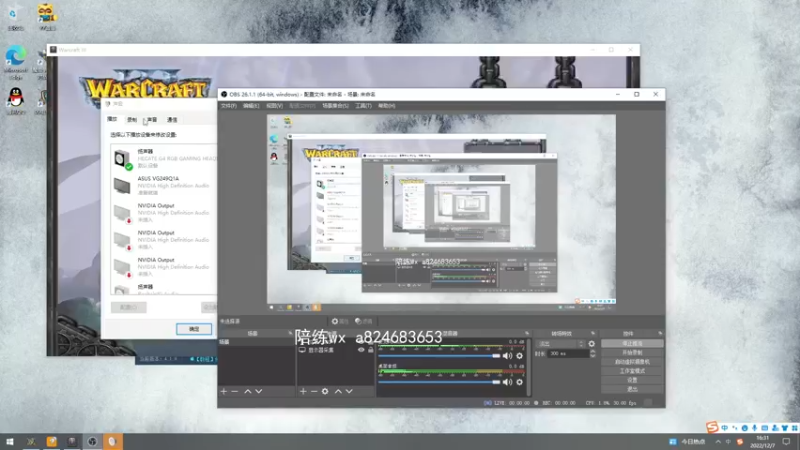Mute the second audio mixer channel speaker

pyautogui.click(x=507, y=382)
